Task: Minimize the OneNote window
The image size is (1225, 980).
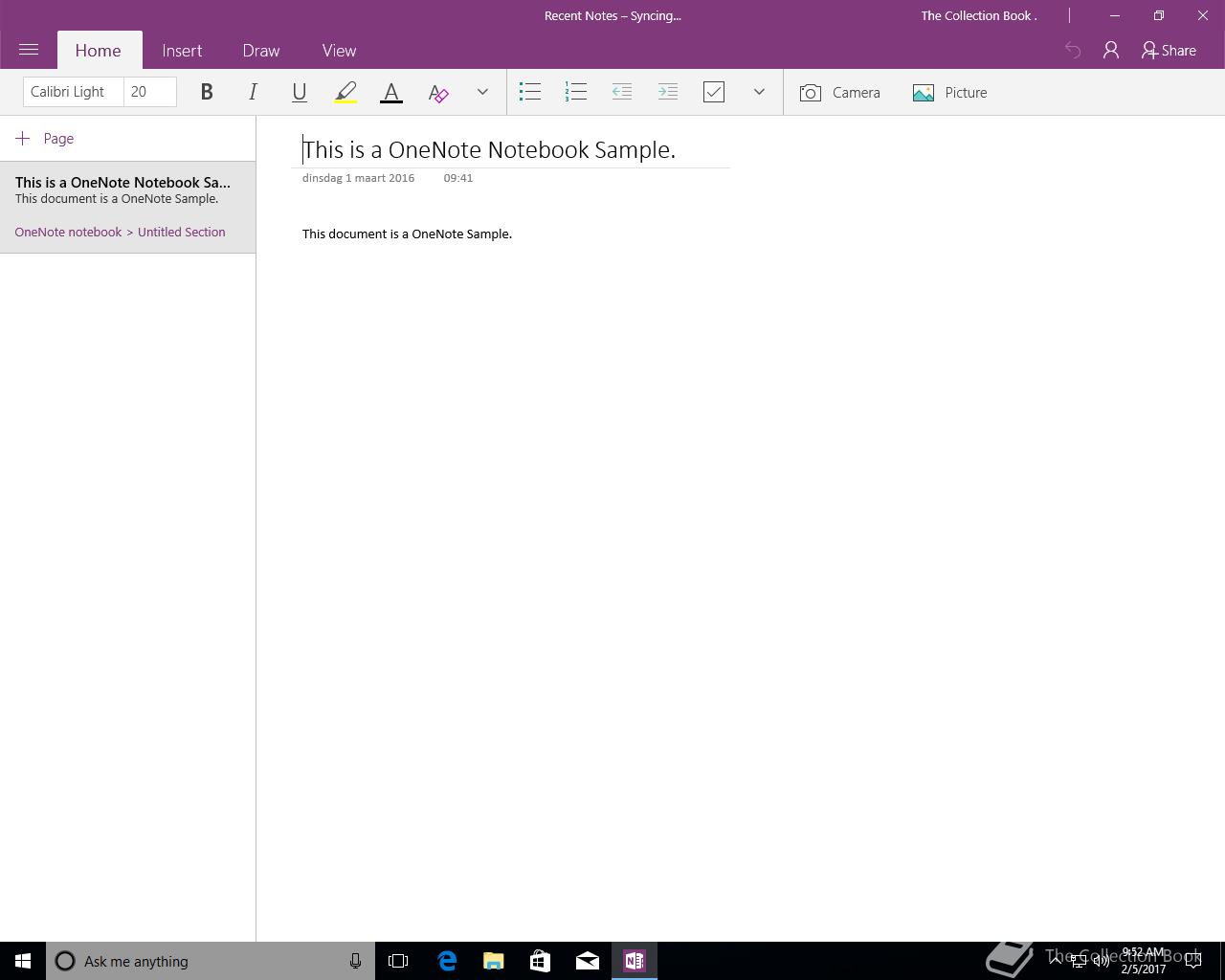Action: 1115,15
